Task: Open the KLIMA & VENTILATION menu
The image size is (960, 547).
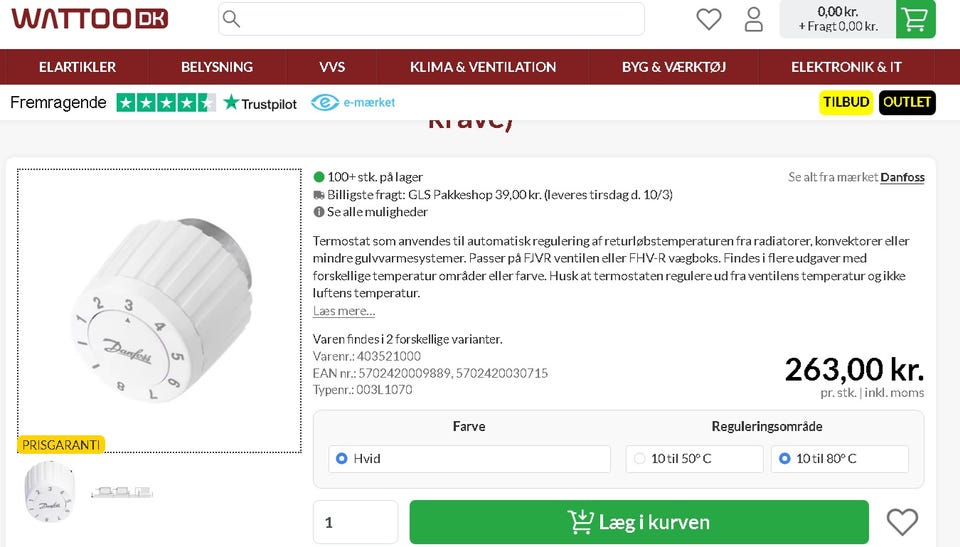Action: coord(482,67)
